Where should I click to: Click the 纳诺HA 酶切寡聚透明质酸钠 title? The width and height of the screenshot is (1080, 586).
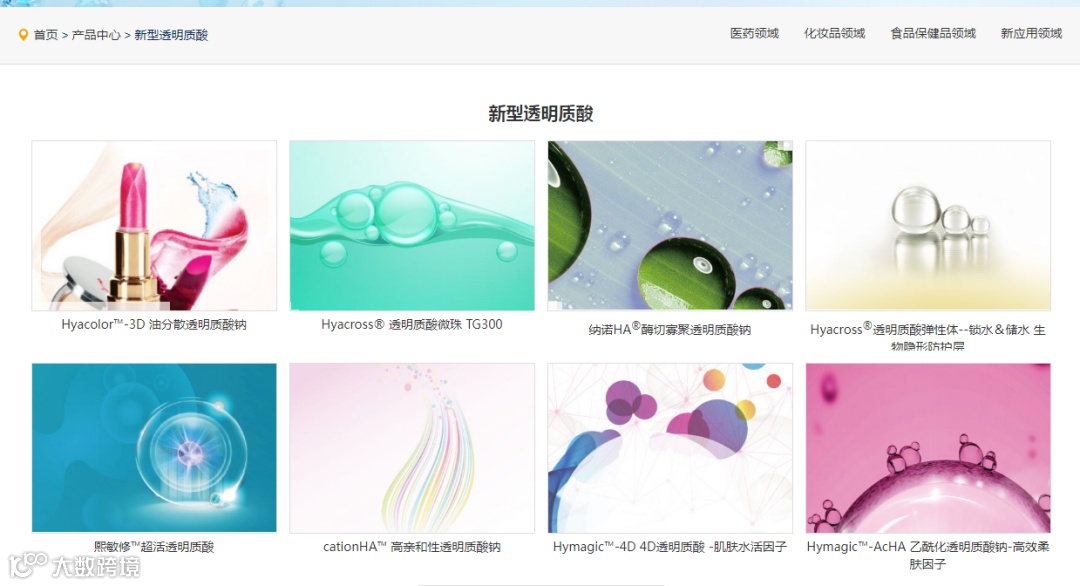pos(669,329)
